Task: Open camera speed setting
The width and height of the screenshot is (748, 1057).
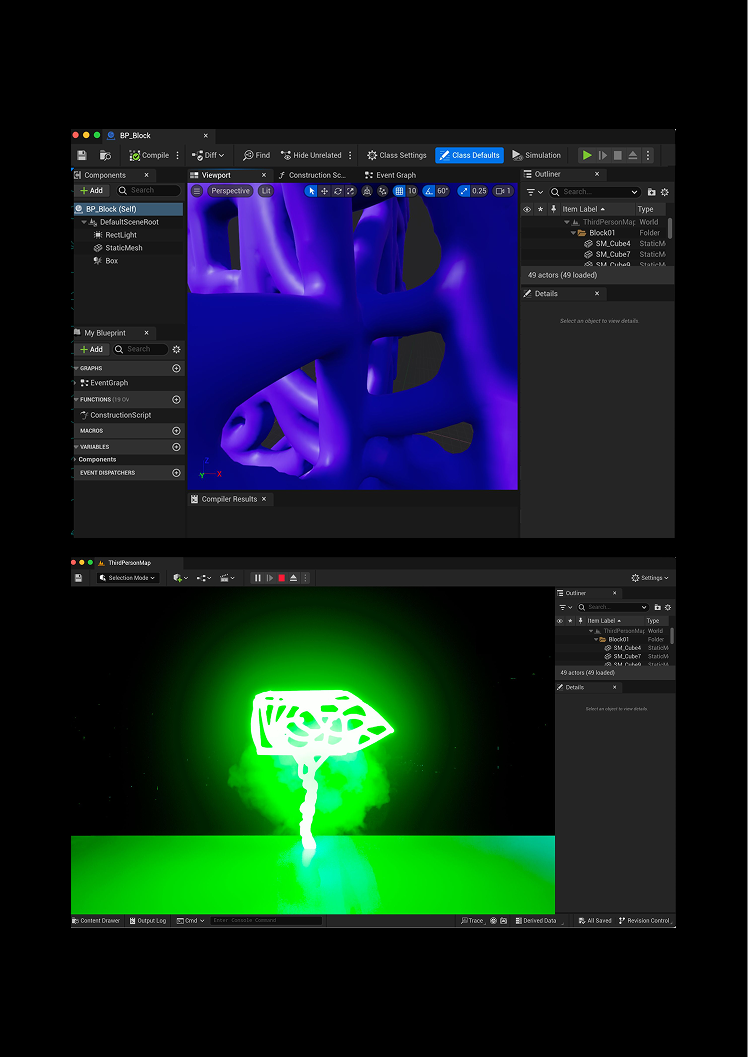Action: click(x=503, y=191)
